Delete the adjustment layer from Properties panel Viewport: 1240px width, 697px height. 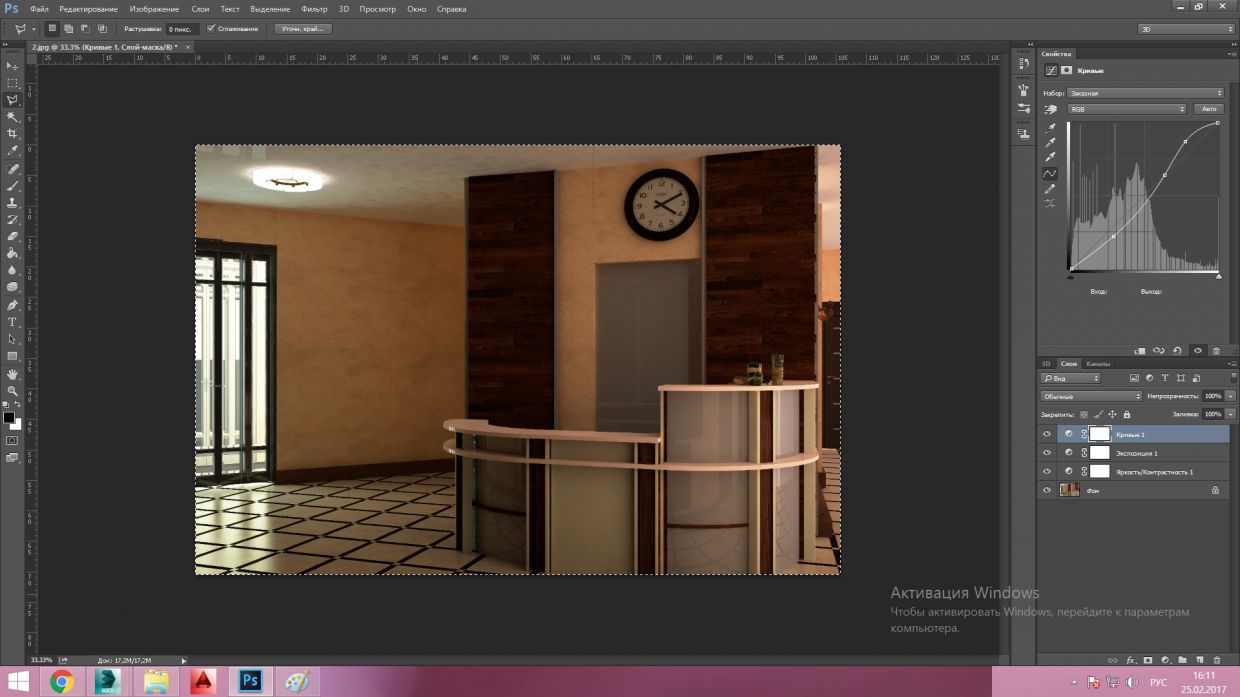click(x=1216, y=351)
